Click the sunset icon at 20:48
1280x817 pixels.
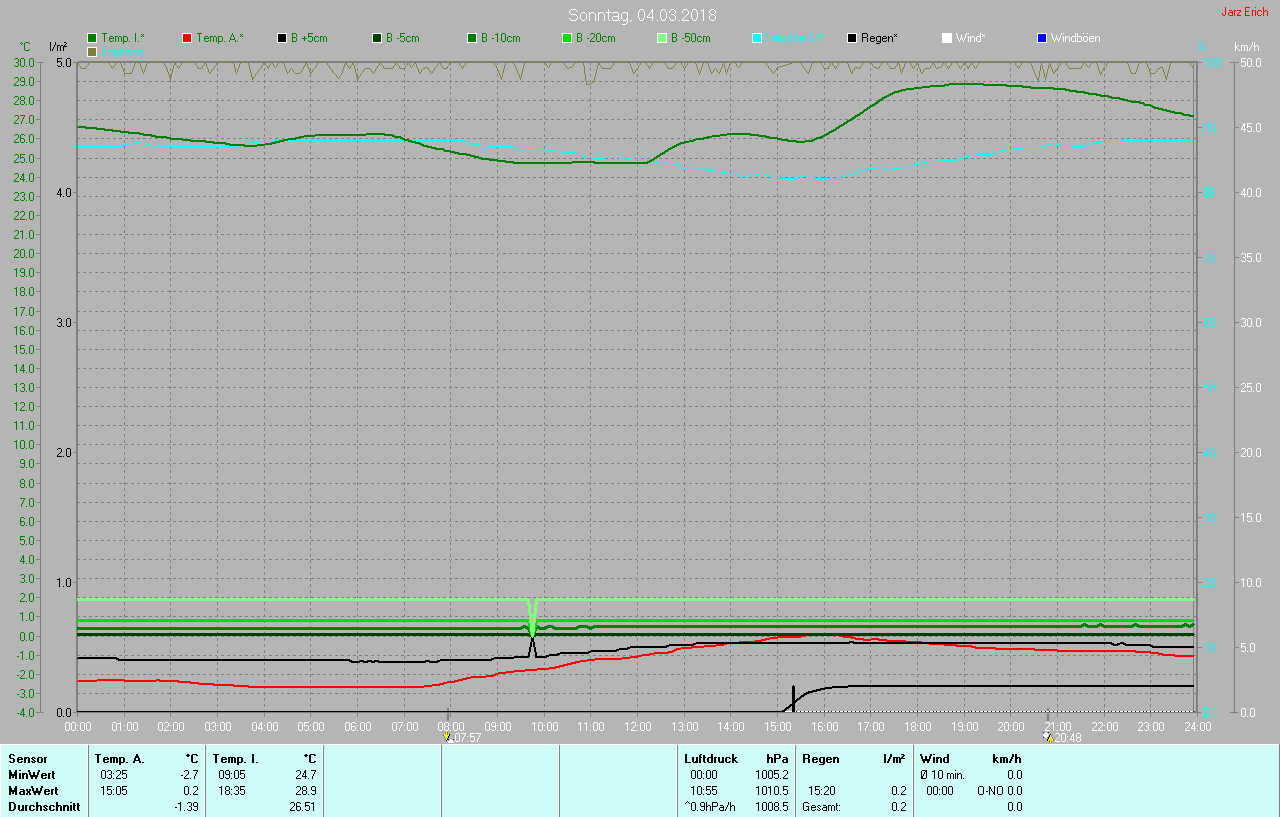coord(1047,737)
